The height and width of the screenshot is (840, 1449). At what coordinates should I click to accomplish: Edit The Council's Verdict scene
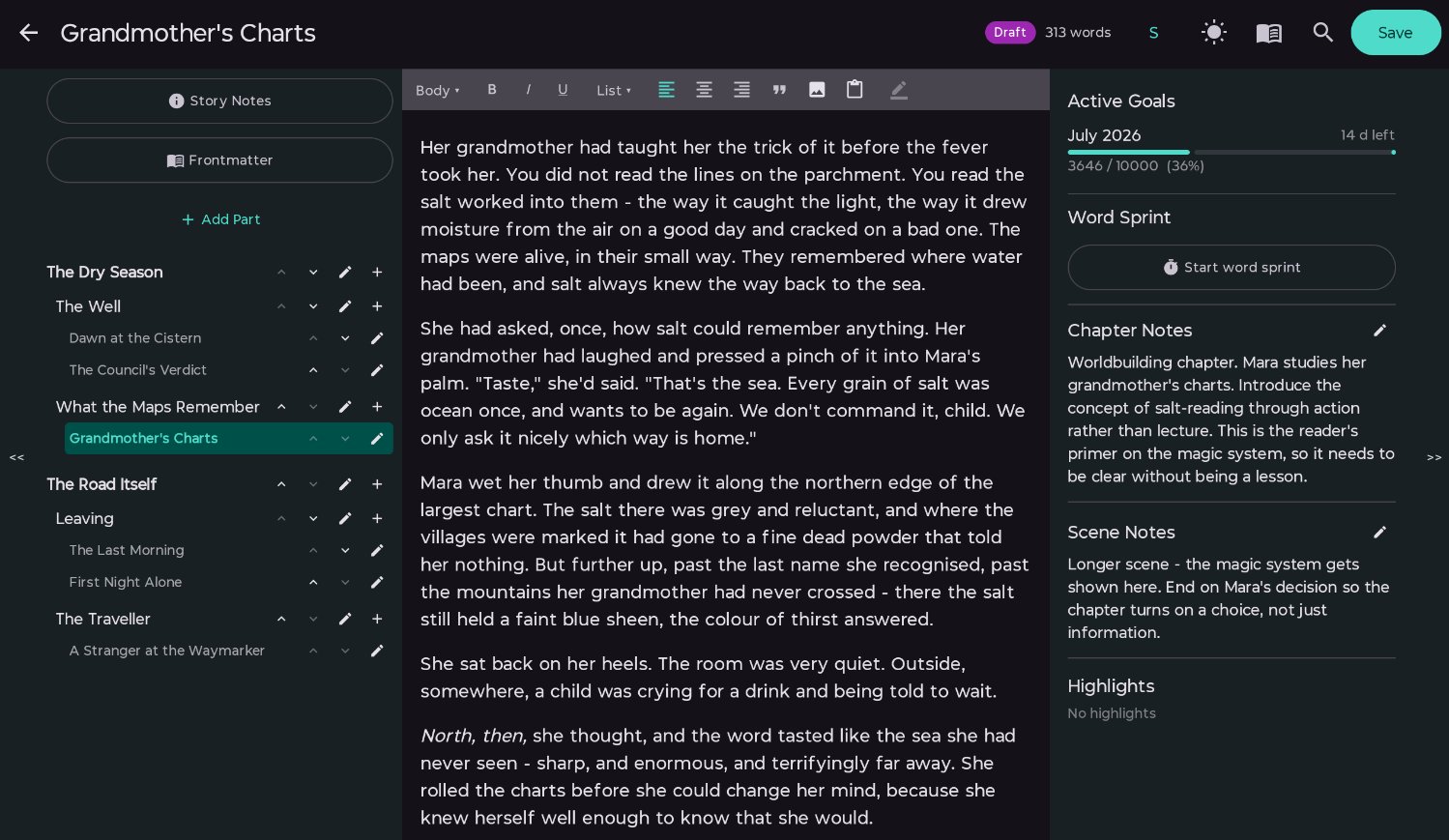[x=377, y=370]
